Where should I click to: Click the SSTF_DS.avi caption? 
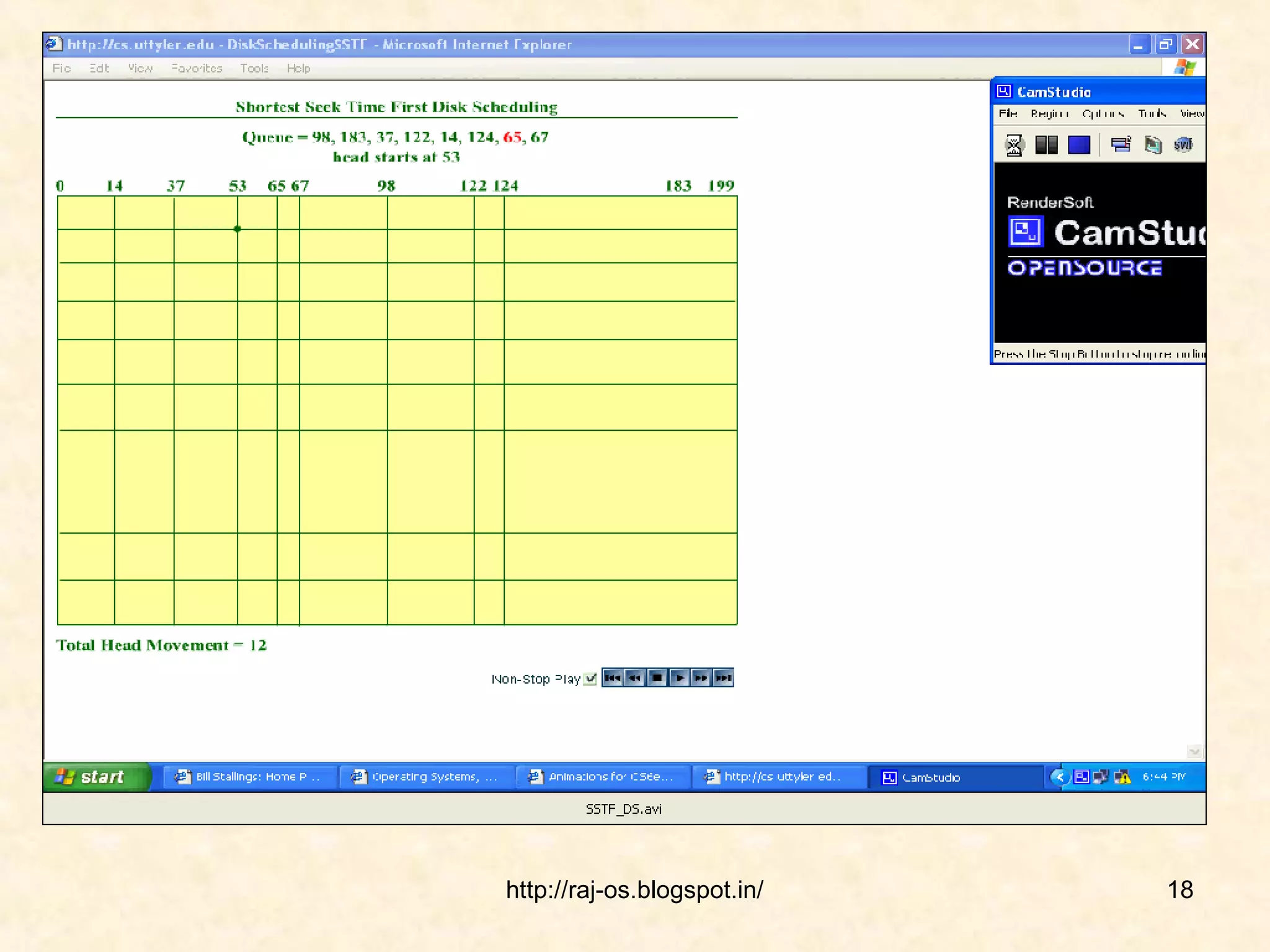pos(624,809)
